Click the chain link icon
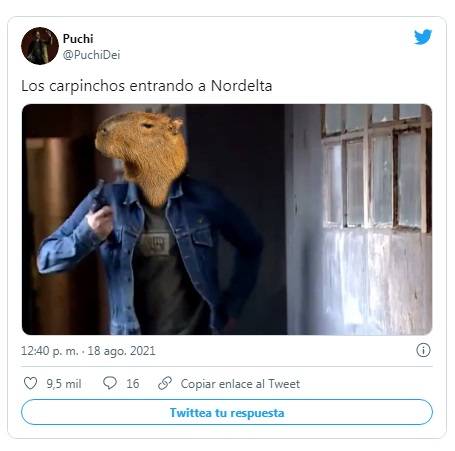The width and height of the screenshot is (455, 451). tap(165, 383)
